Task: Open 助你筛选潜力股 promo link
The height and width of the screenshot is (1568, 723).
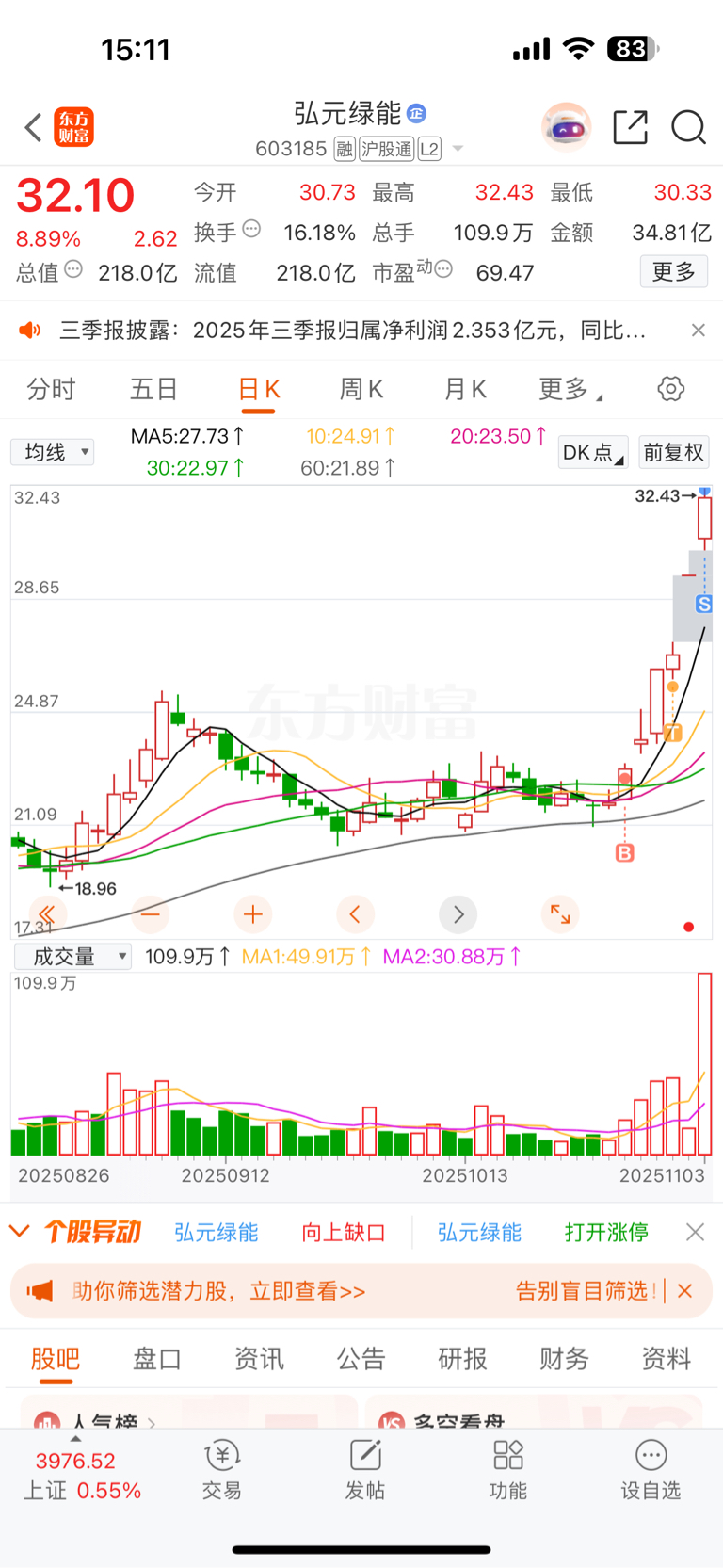Action: (218, 1291)
